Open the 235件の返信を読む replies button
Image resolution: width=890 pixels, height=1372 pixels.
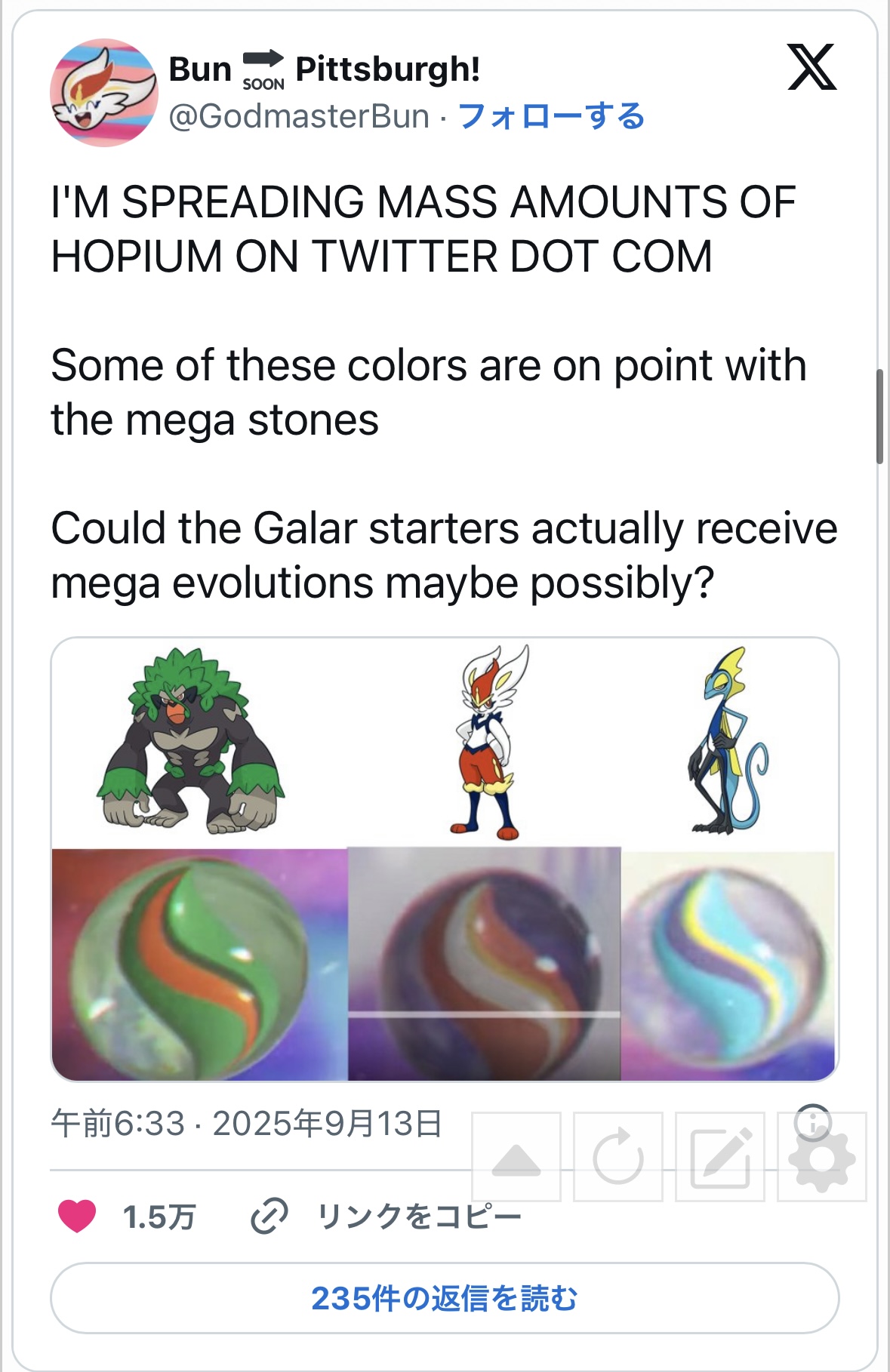click(x=445, y=1298)
